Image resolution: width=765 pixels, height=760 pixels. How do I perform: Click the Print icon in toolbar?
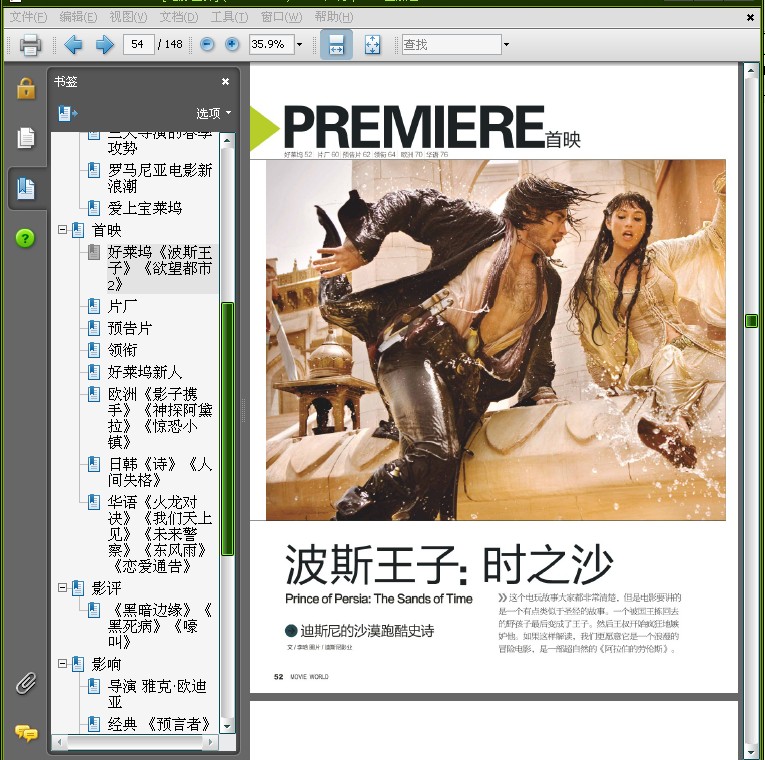(30, 44)
